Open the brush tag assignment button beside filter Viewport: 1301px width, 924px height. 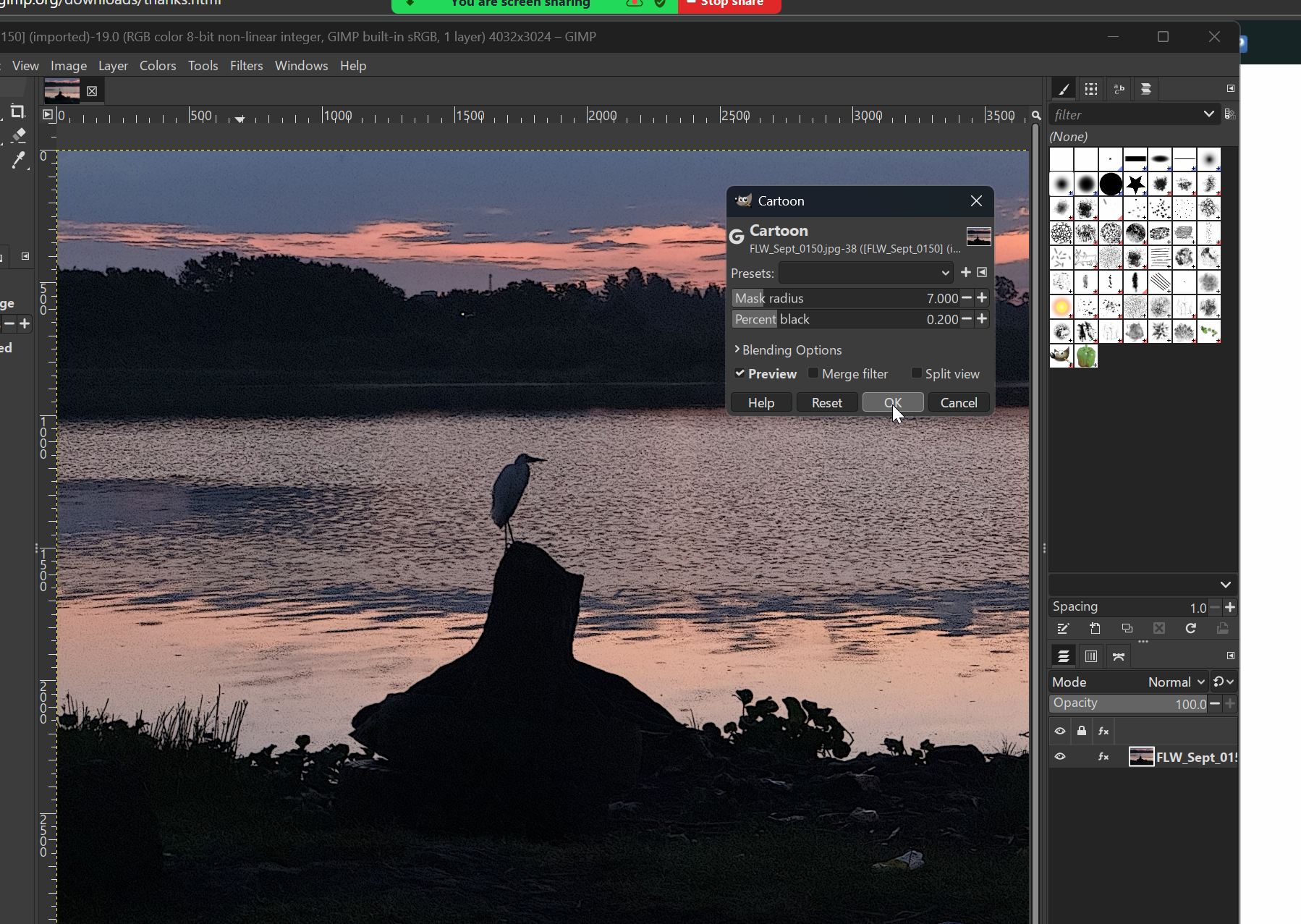click(x=1229, y=114)
